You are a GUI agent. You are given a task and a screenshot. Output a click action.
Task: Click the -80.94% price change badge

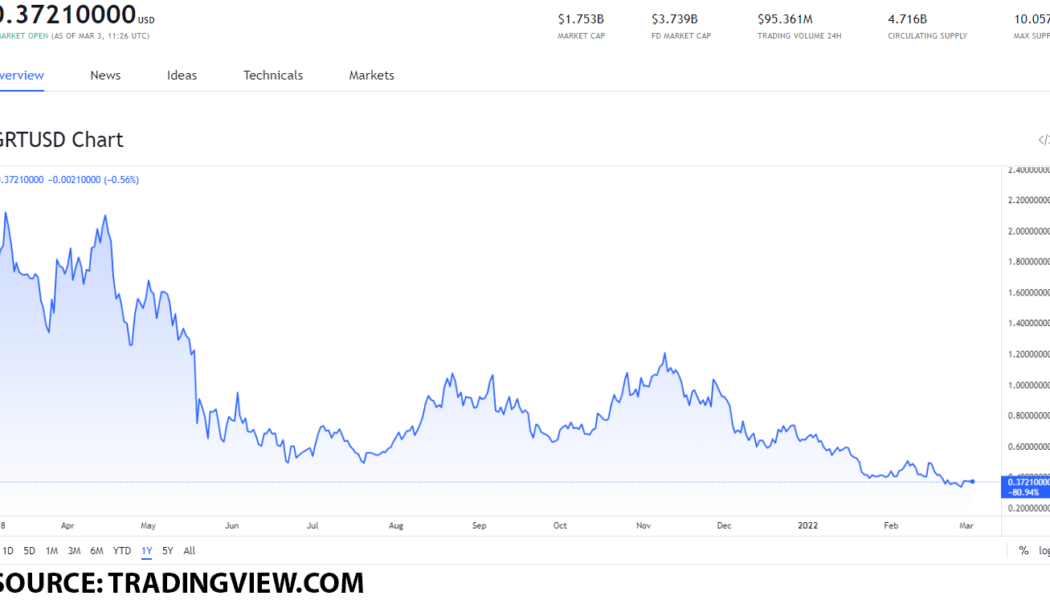click(1022, 491)
